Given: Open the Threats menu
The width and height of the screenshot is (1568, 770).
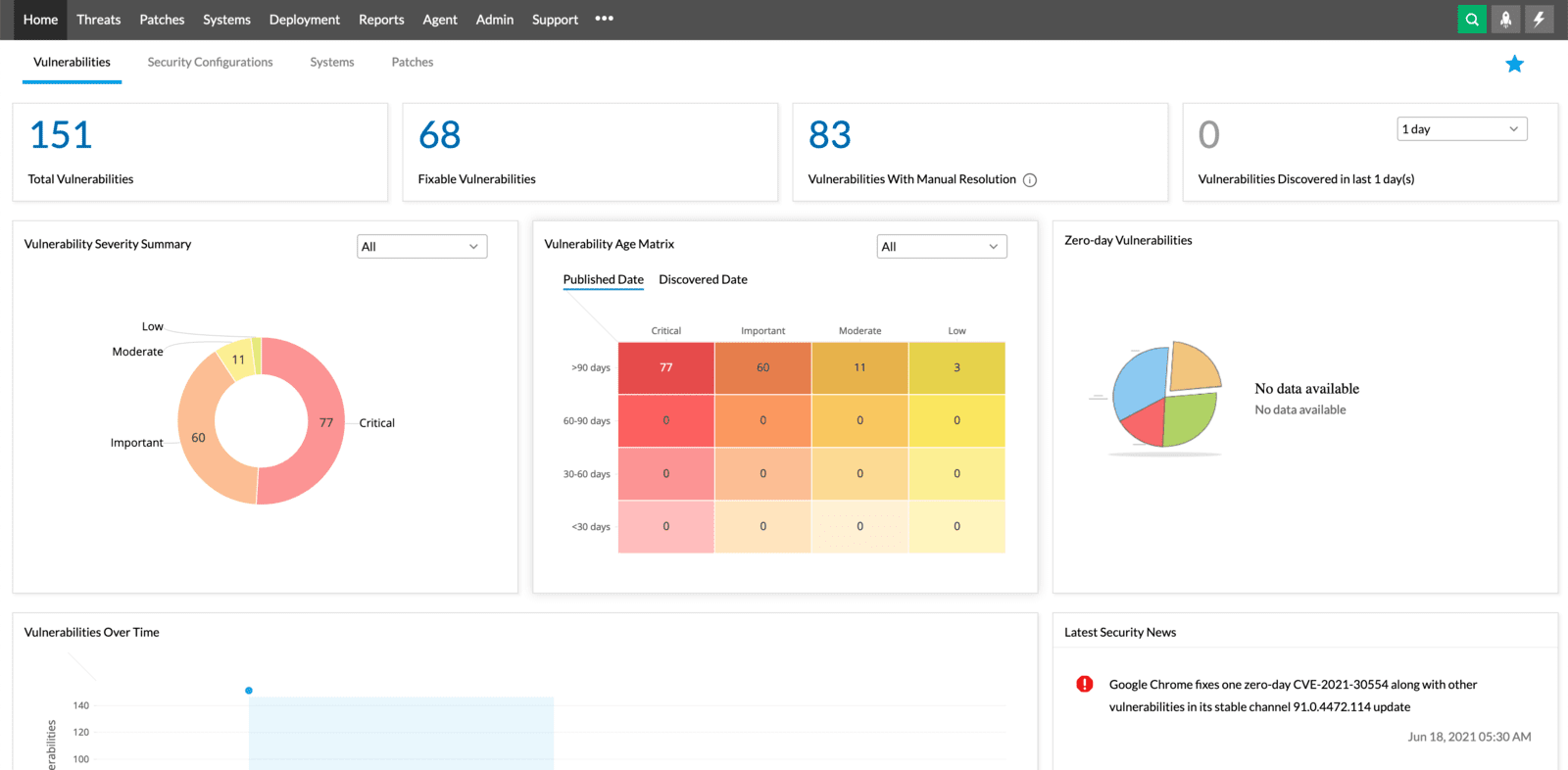Looking at the screenshot, I should (x=99, y=20).
